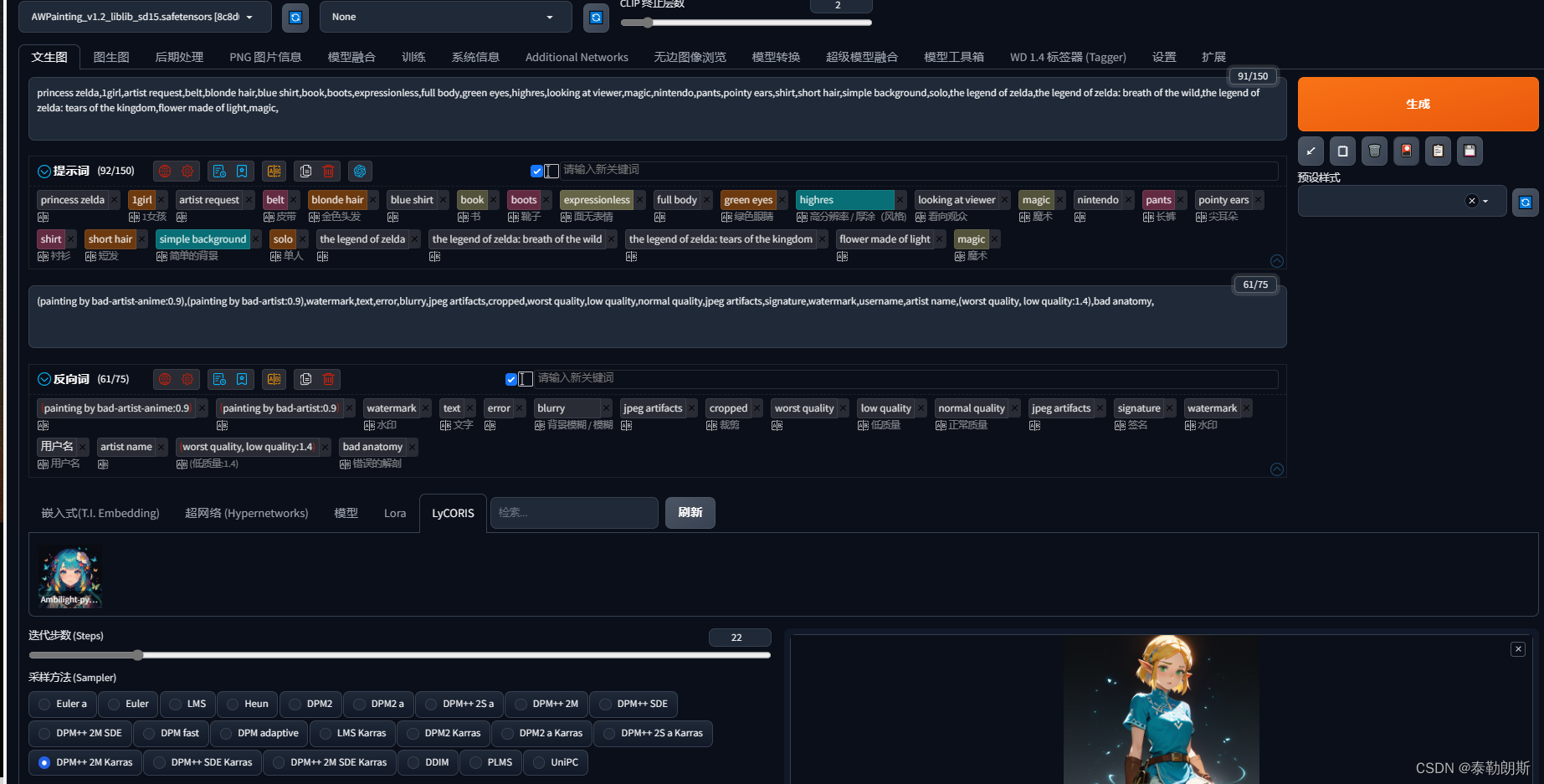Copy the prompt with the copy icon in the prompt toolbar
The image size is (1544, 784).
click(305, 172)
